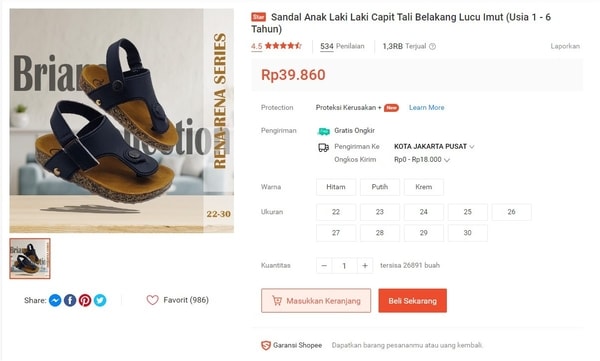Open the 534 Penilaian reviews section
Viewport: 600px width, 361px height.
342,46
